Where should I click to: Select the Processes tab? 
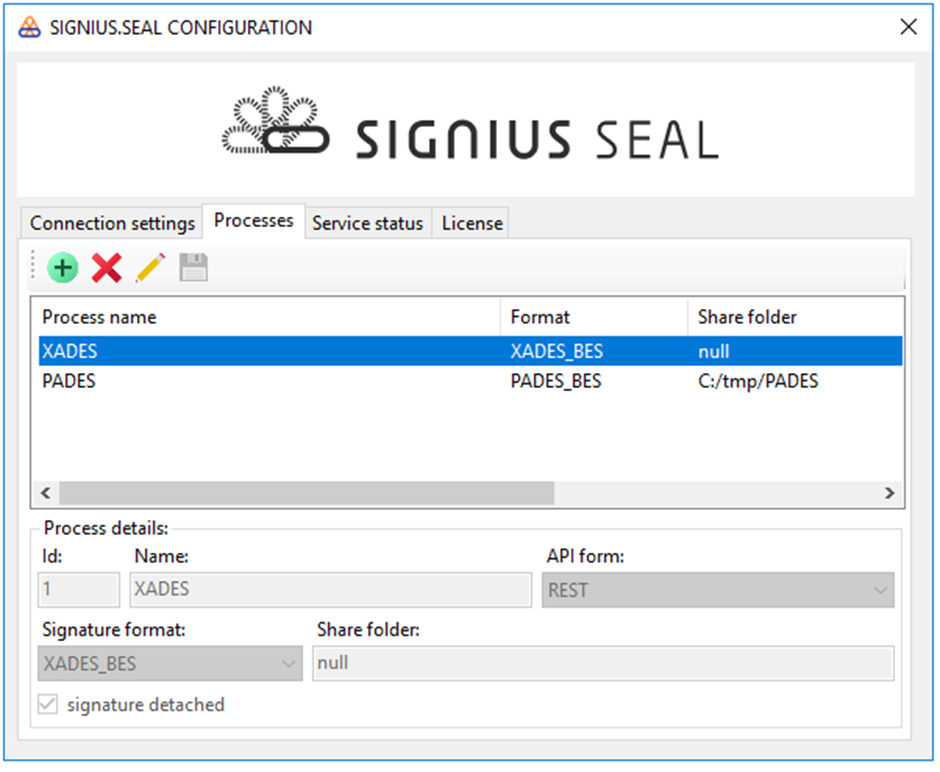[254, 220]
